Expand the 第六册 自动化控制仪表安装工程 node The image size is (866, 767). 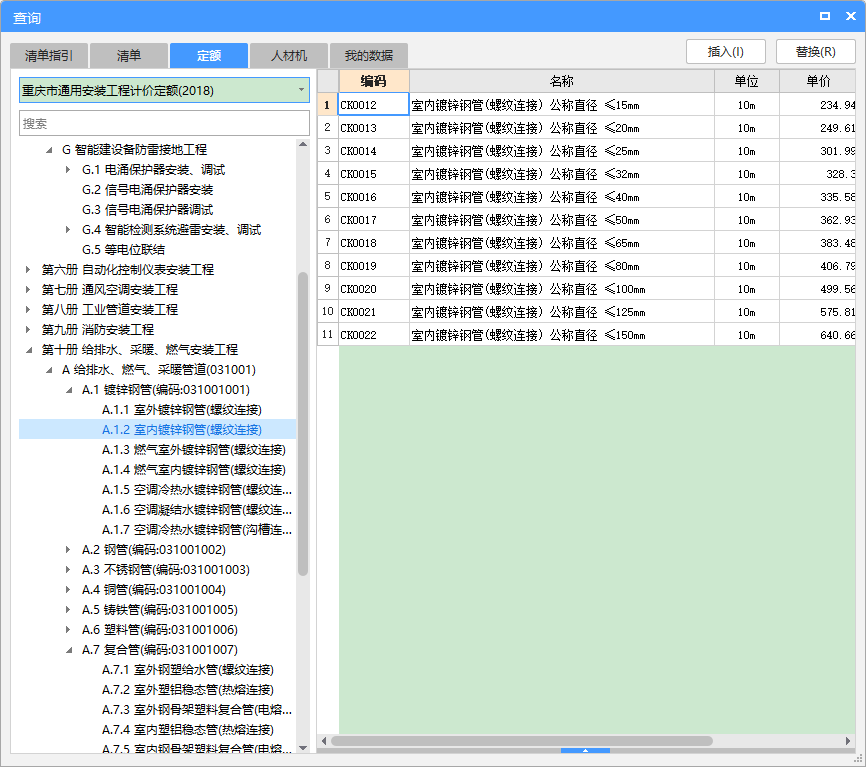point(28,270)
